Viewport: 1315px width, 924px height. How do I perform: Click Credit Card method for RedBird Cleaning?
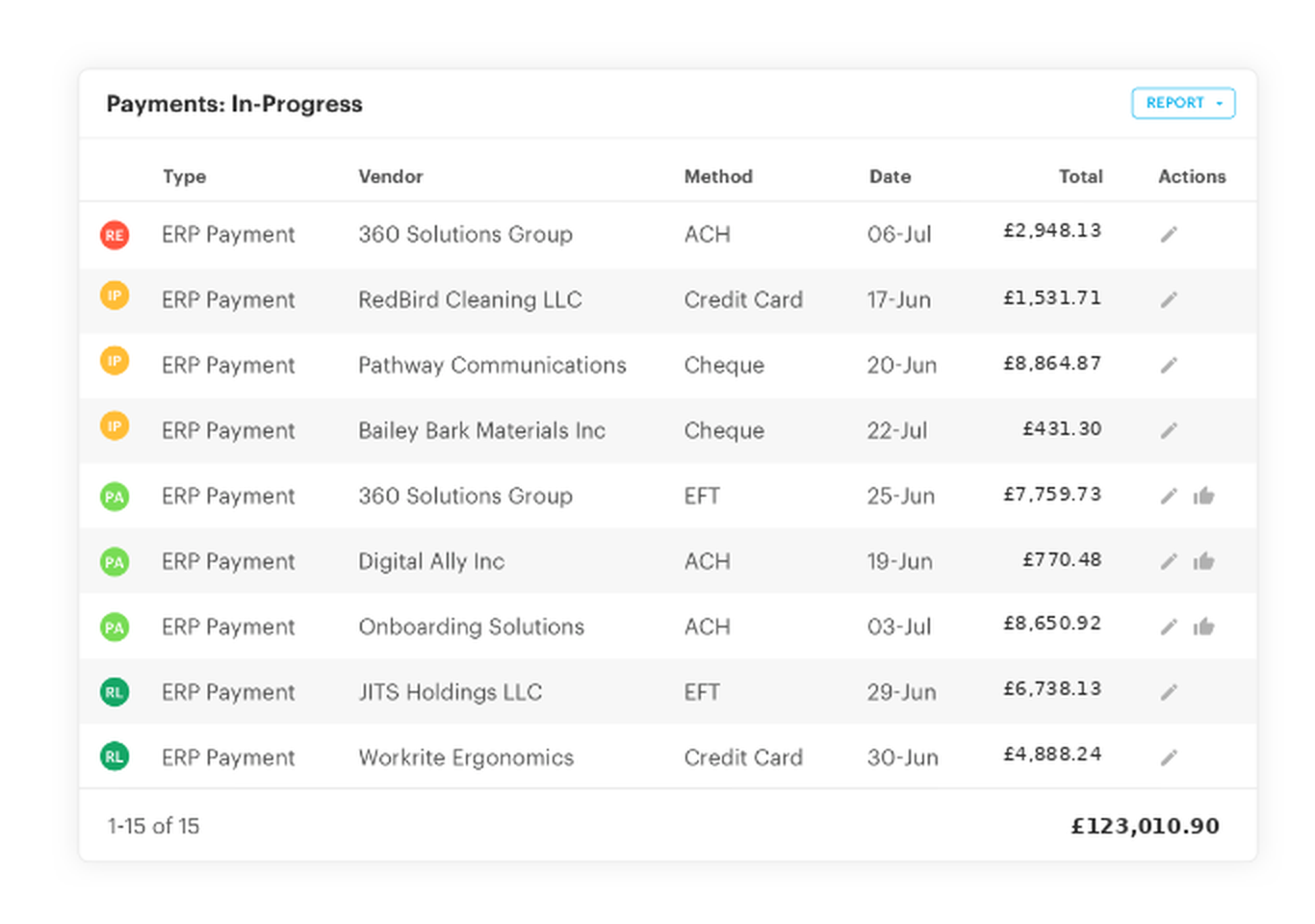(743, 299)
